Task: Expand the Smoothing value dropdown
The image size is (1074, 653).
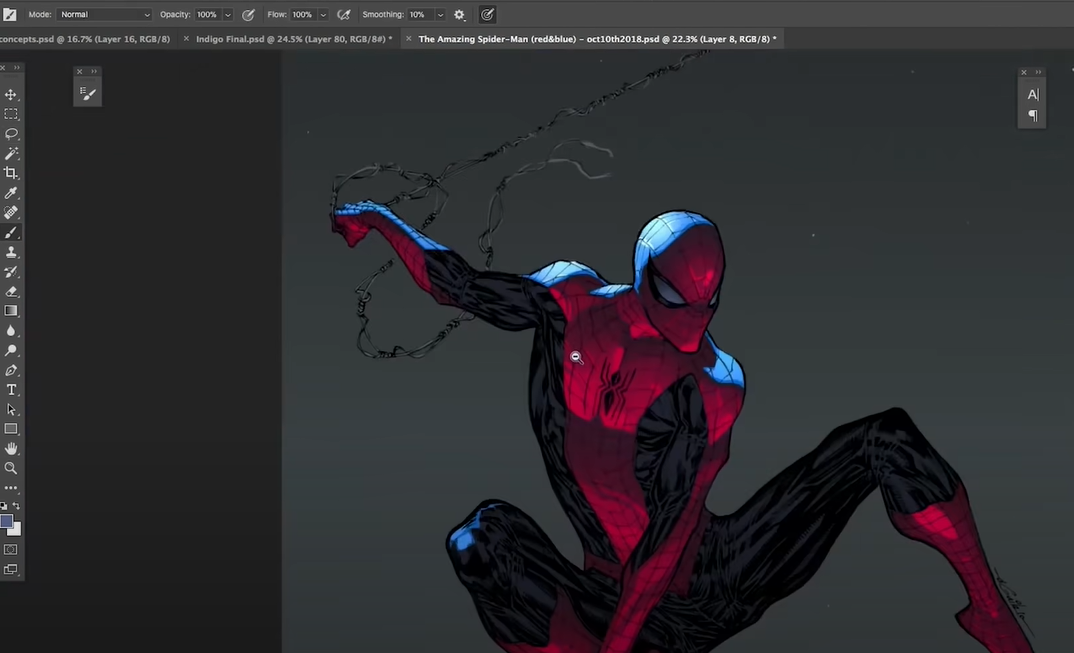Action: click(x=440, y=15)
